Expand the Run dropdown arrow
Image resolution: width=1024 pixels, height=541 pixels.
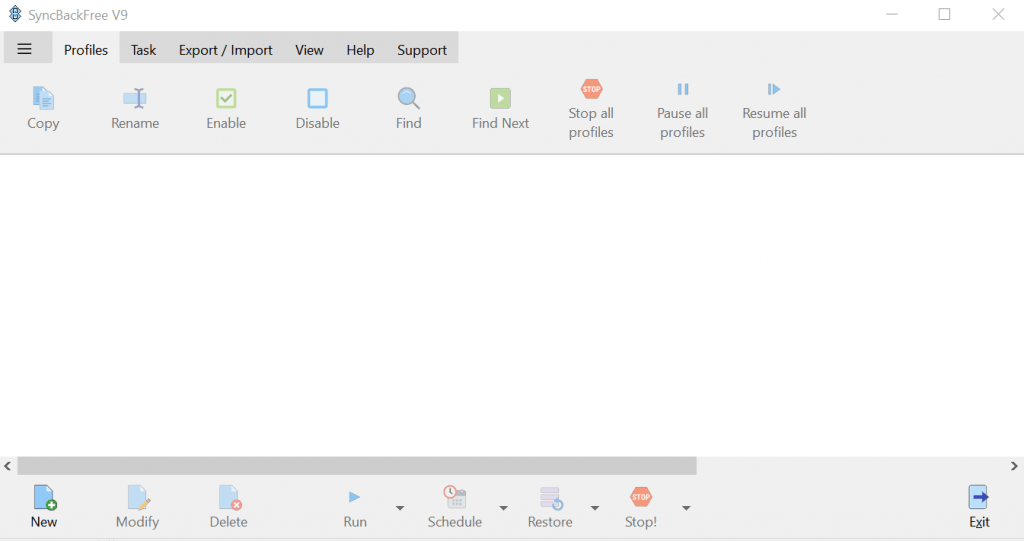[x=400, y=508]
